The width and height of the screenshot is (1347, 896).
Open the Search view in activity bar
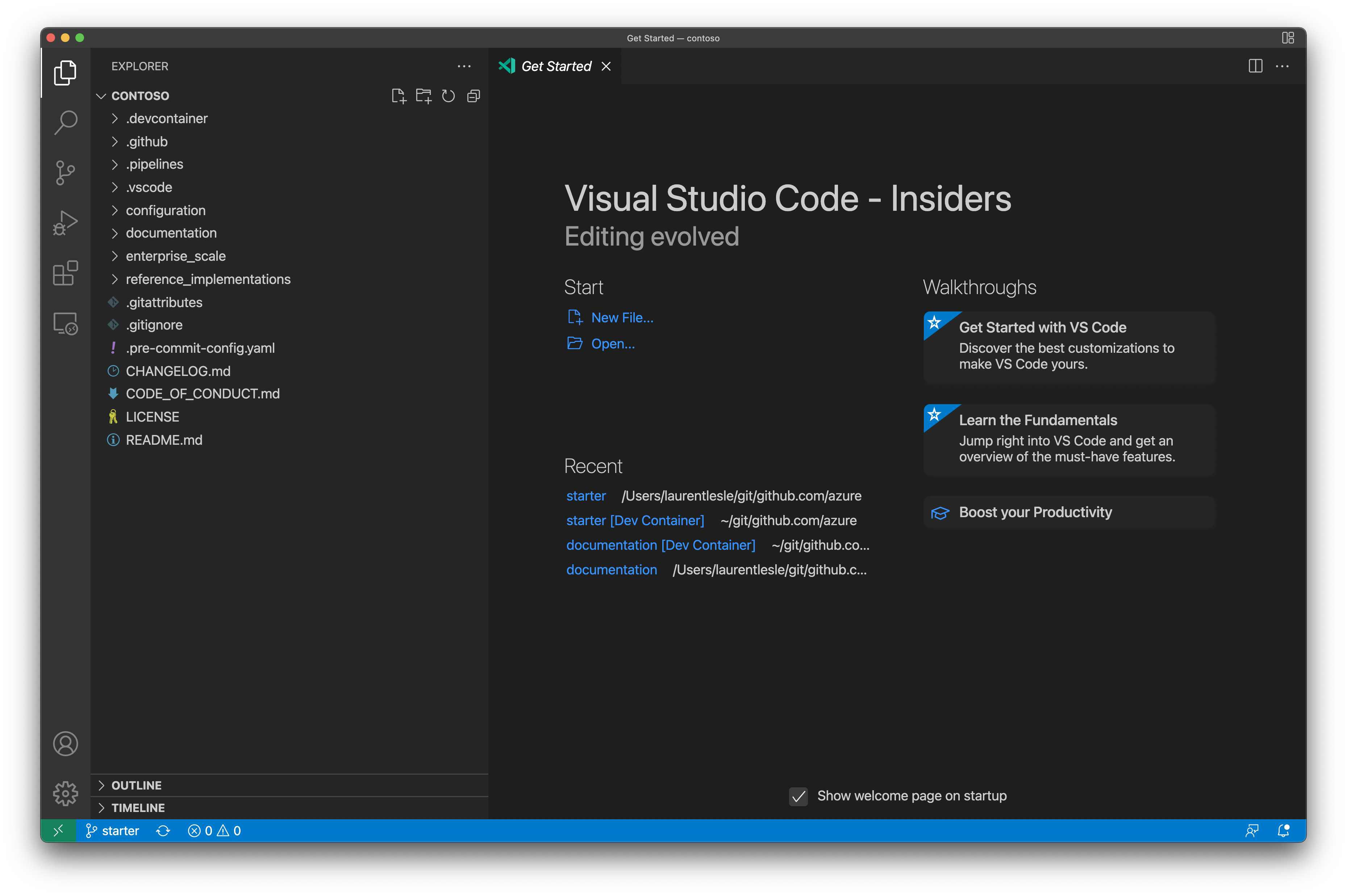pos(65,122)
